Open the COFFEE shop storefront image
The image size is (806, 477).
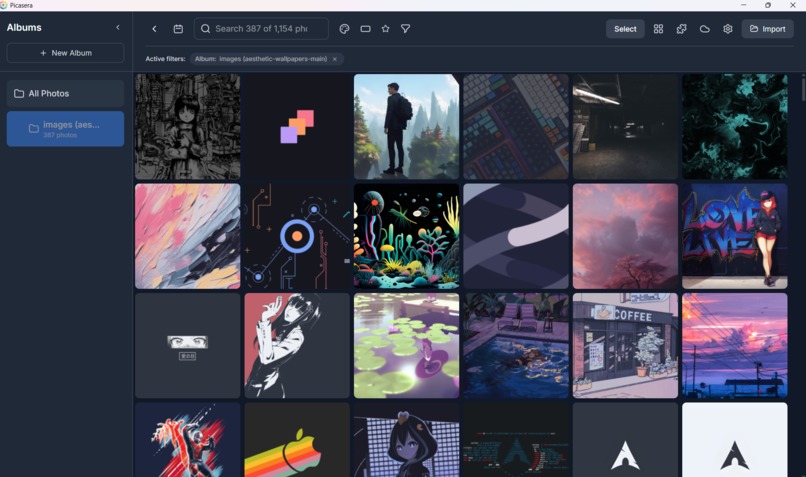(626, 345)
